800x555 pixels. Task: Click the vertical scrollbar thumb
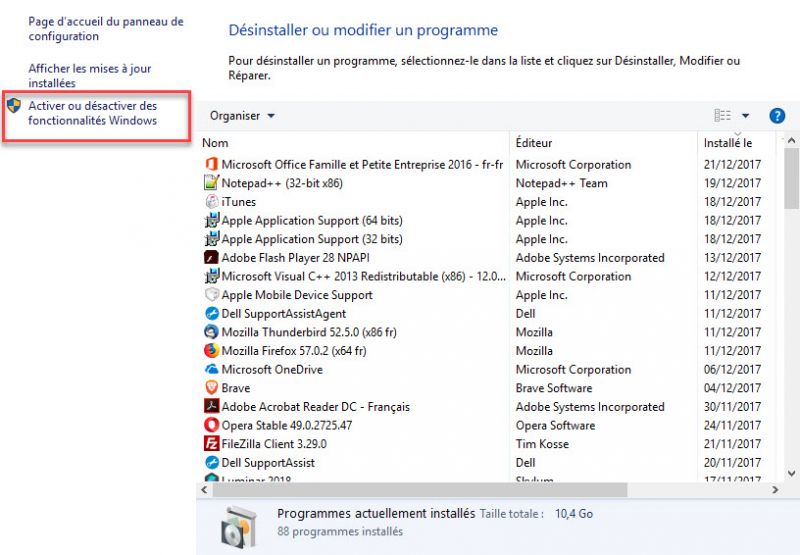(x=791, y=178)
